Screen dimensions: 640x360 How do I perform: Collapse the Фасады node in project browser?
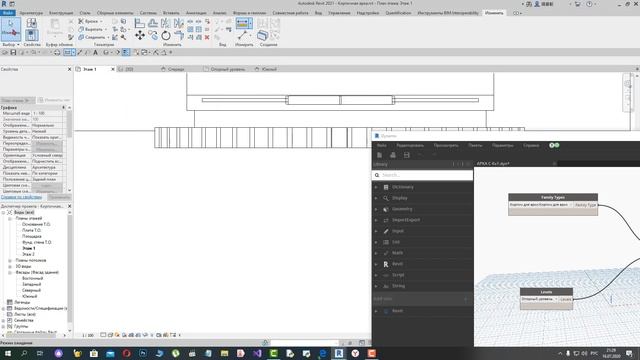point(10,272)
